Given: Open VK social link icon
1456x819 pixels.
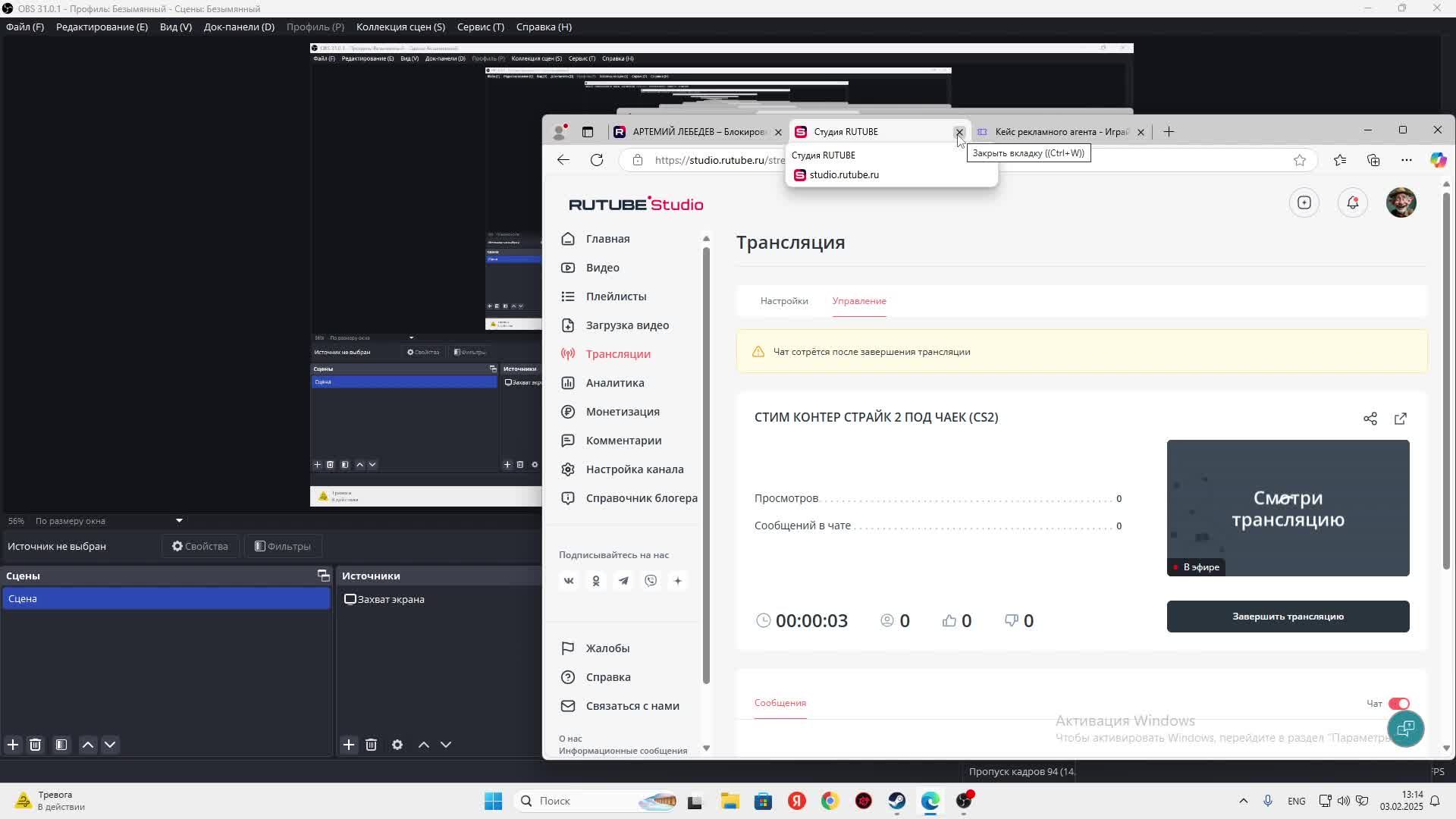Looking at the screenshot, I should point(569,581).
